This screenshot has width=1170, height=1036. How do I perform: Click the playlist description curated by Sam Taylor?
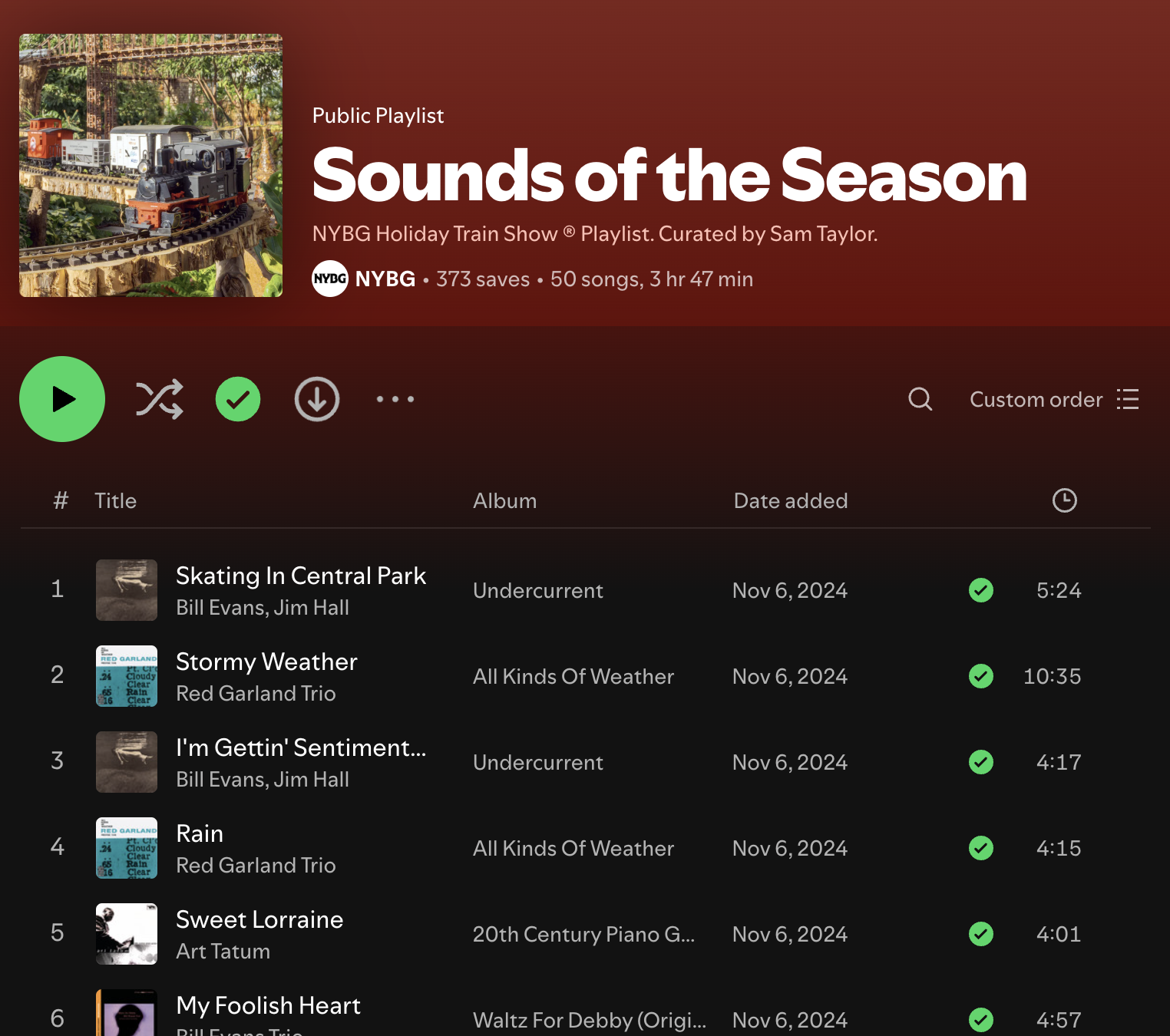[x=595, y=233]
